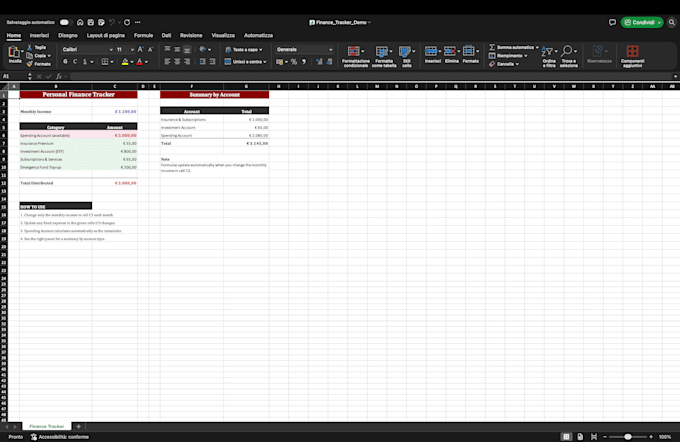This screenshot has width=680, height=442.
Task: Click the decrease indent icon
Action: pos(202,62)
